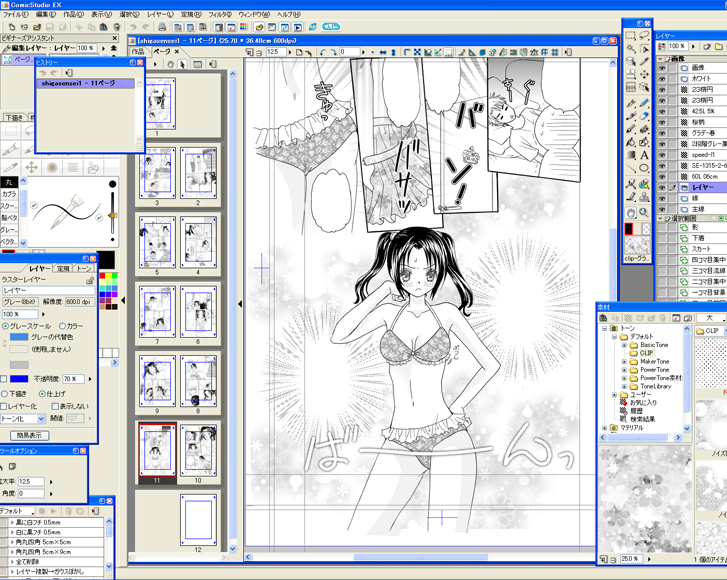The height and width of the screenshot is (580, 727).
Task: Toggle visibility of the speed-l1 layer
Action: point(662,155)
